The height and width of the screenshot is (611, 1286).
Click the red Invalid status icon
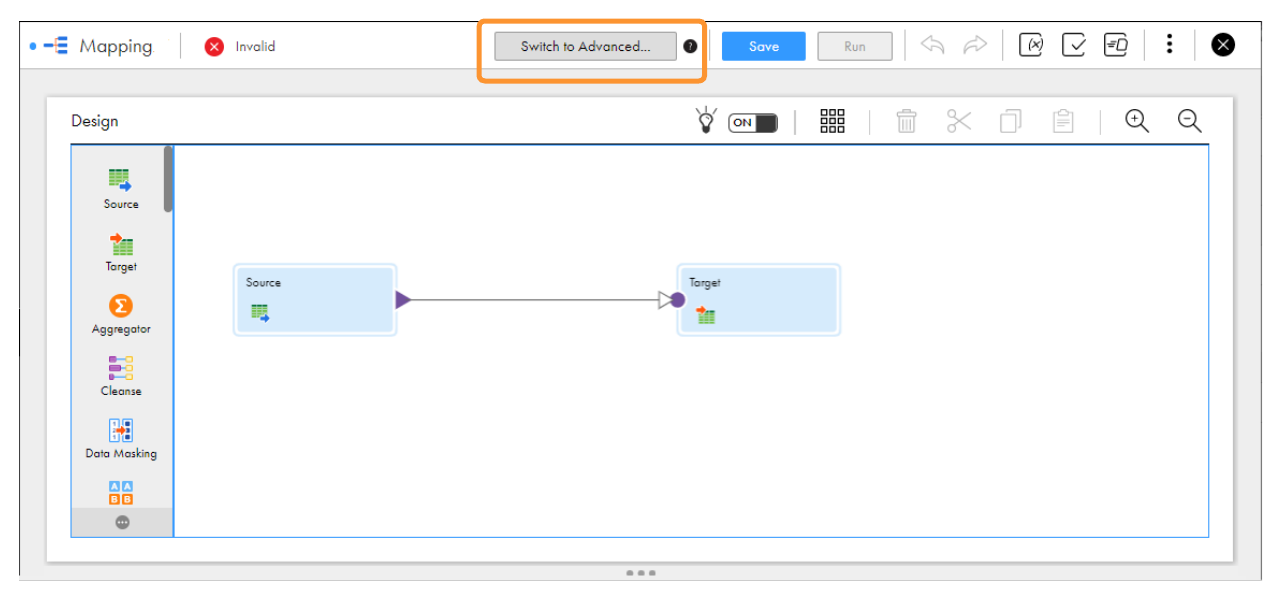click(214, 46)
